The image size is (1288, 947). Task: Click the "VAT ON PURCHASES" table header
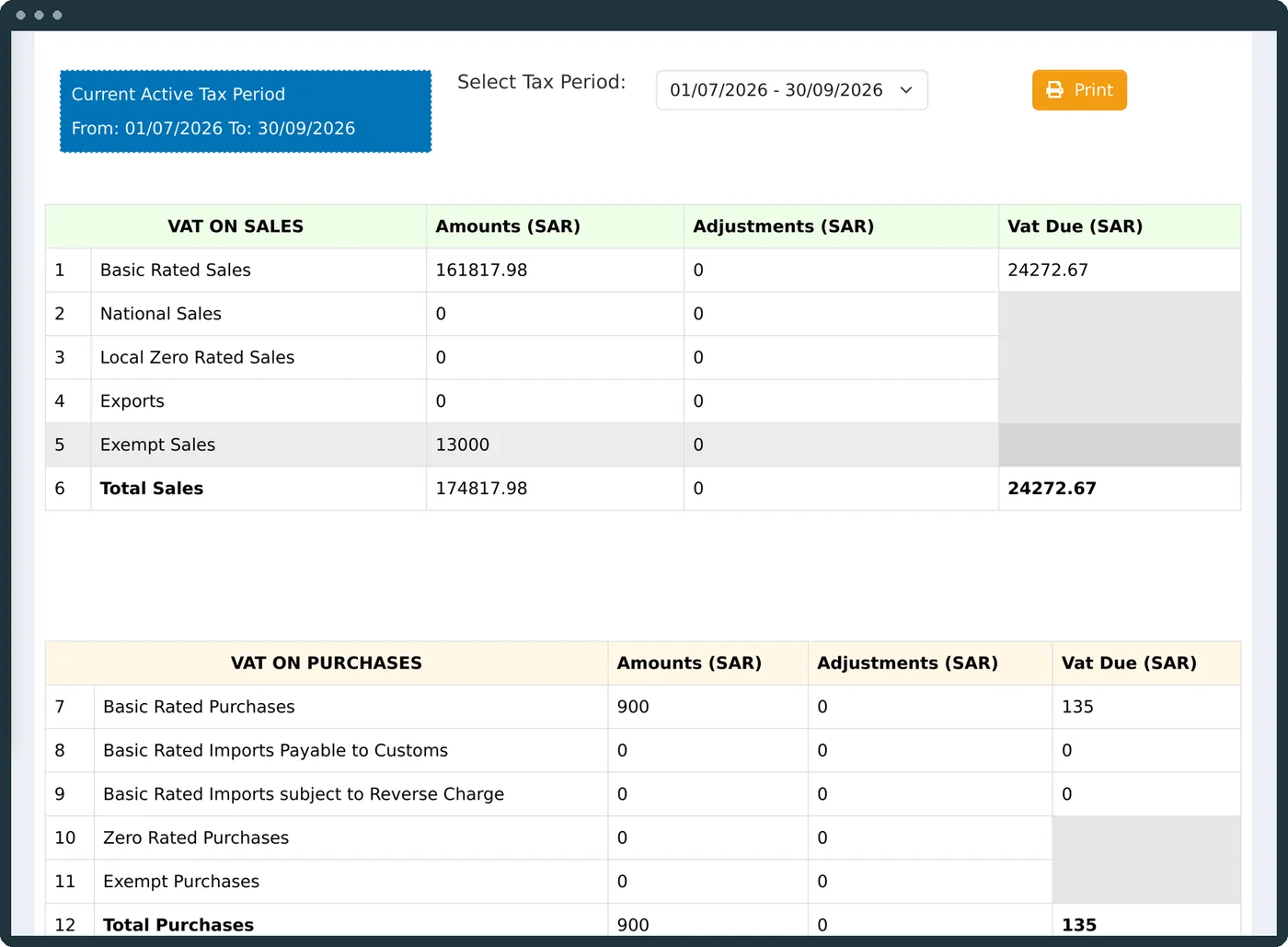(327, 664)
